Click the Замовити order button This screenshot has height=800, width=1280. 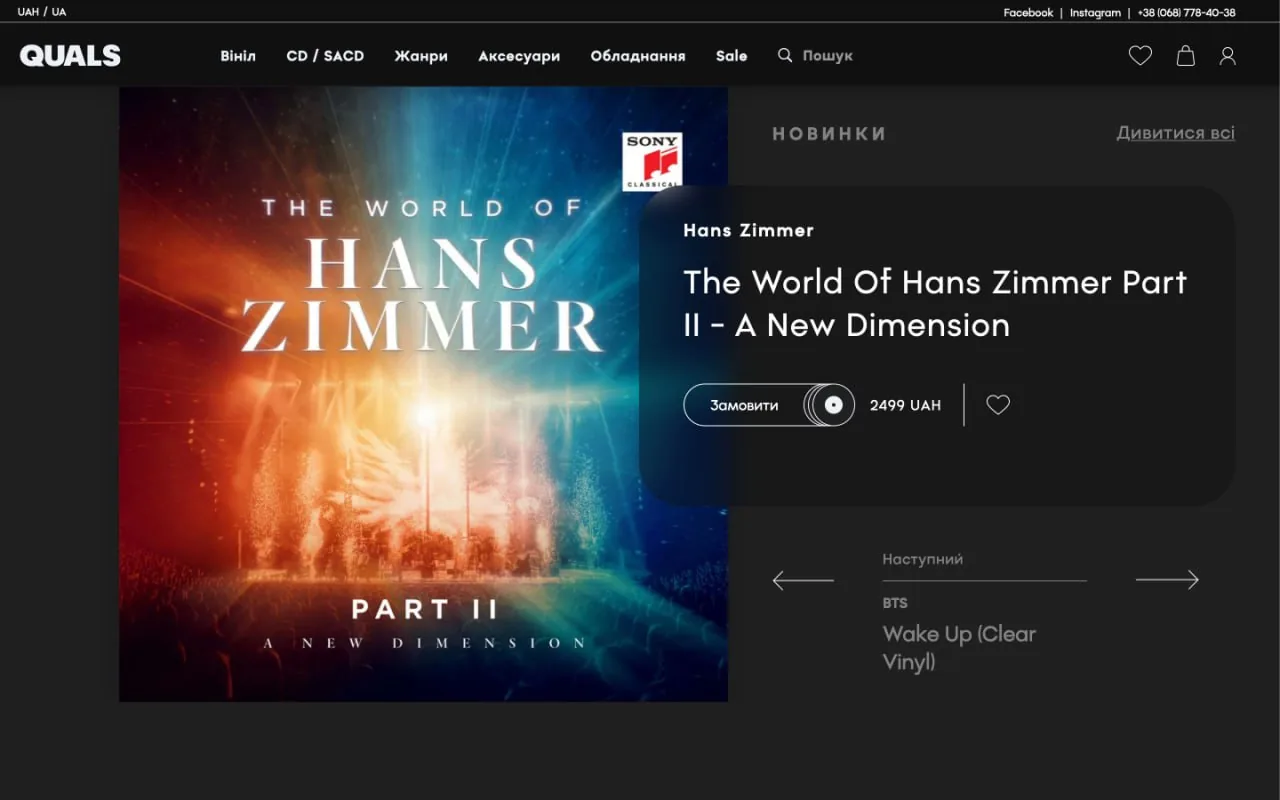click(x=769, y=405)
